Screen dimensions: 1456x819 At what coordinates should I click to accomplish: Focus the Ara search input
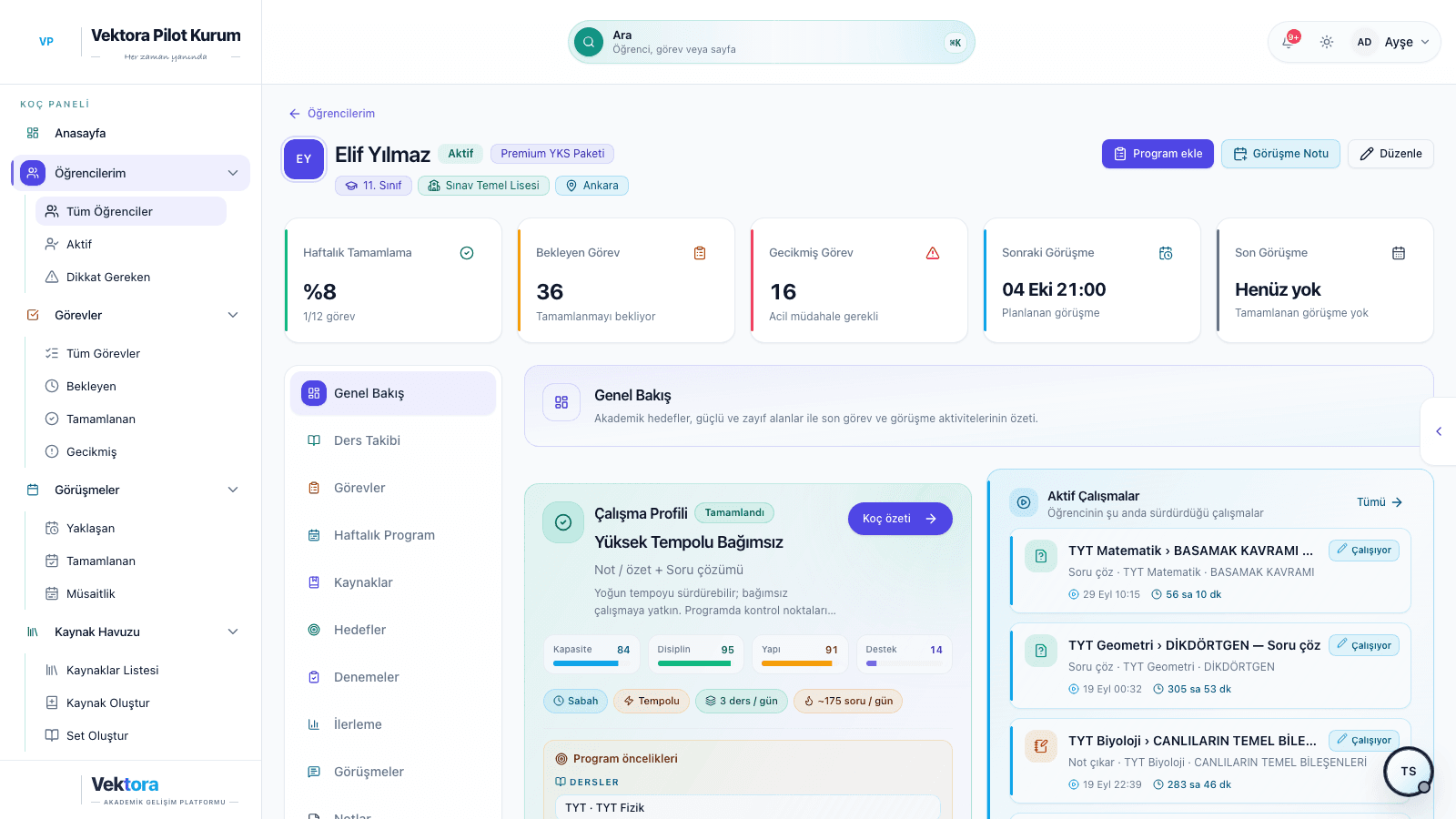click(772, 42)
